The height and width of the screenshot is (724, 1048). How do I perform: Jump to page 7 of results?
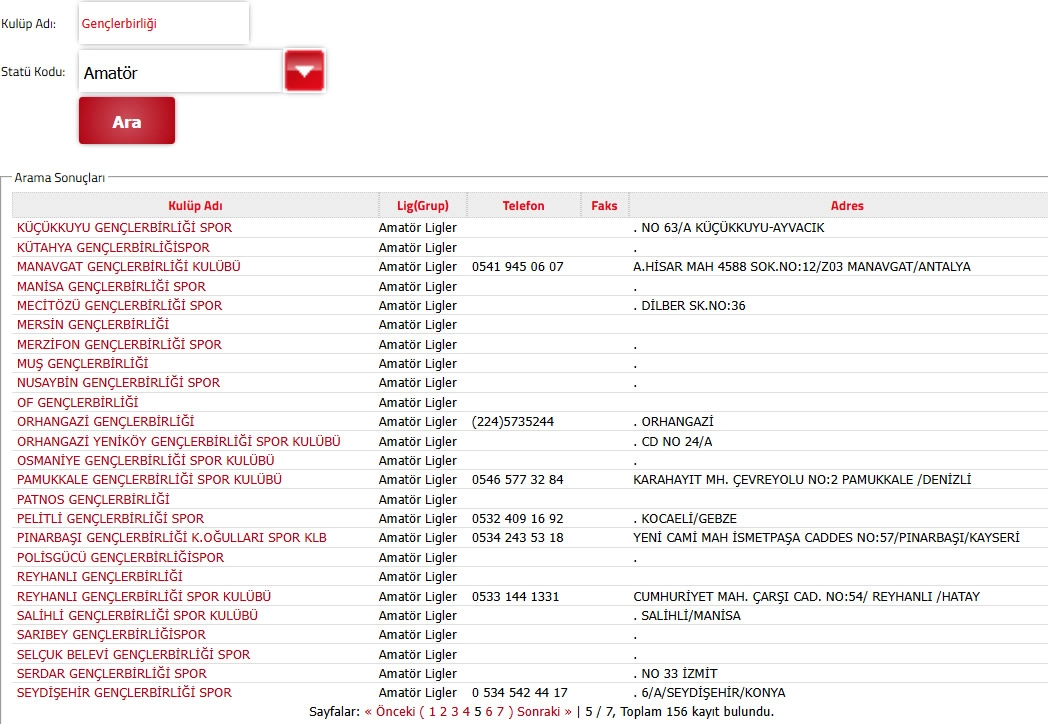pyautogui.click(x=502, y=712)
